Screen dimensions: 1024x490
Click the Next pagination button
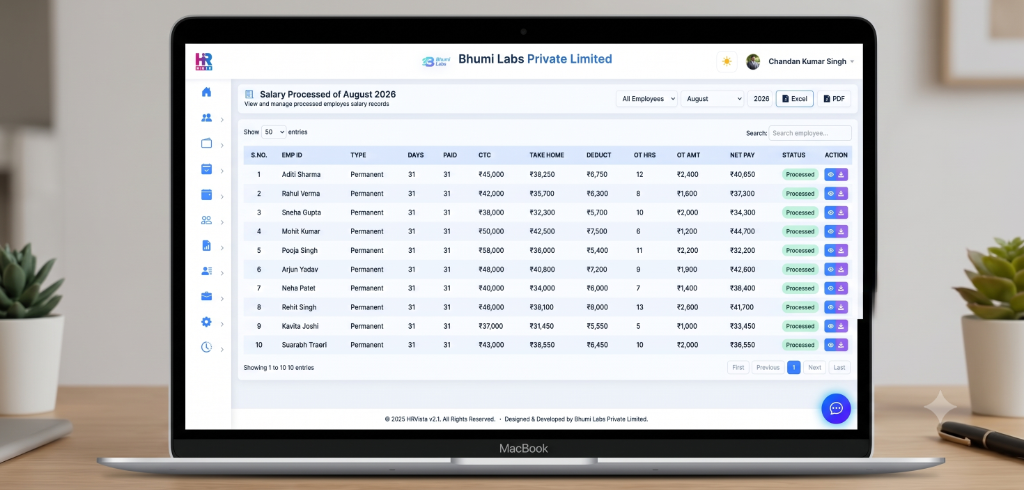(x=814, y=367)
